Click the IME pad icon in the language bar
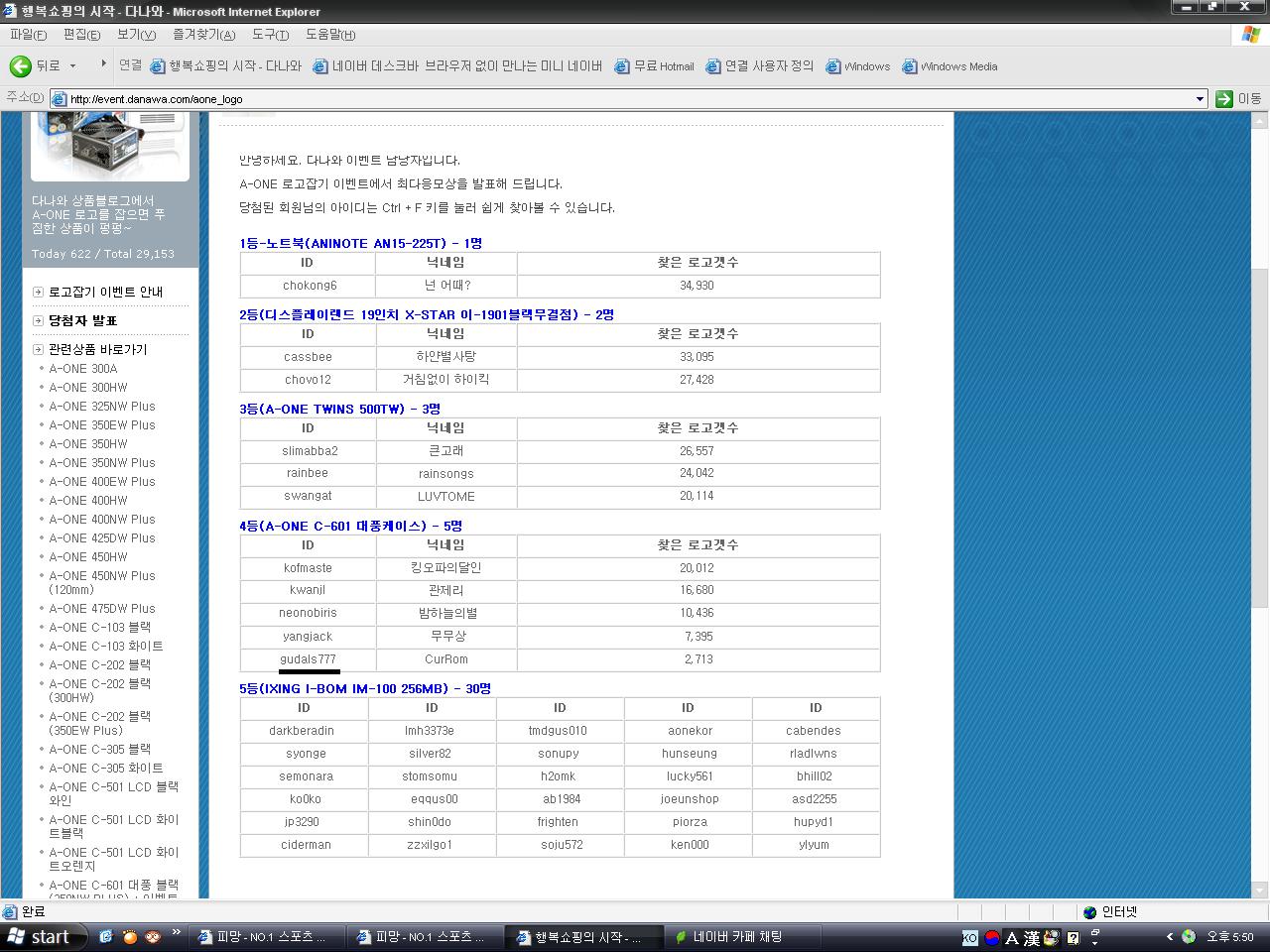This screenshot has height=952, width=1270. tap(1052, 937)
